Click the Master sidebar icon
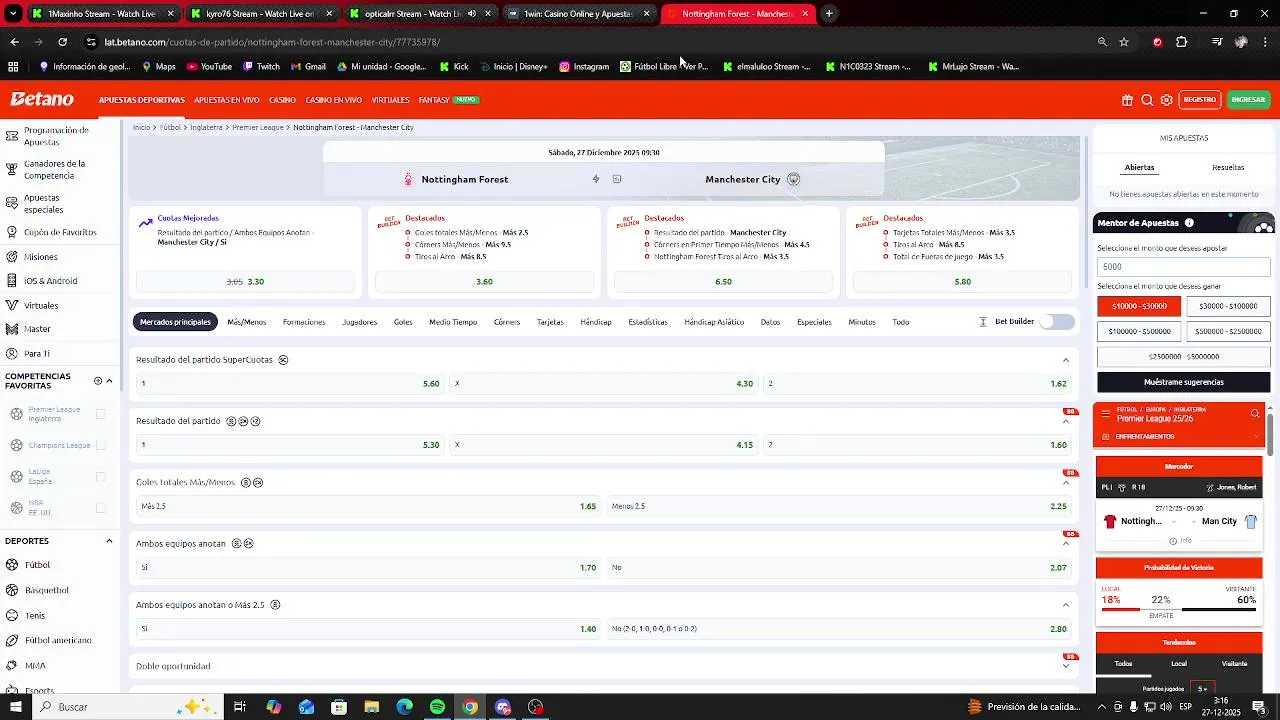 tap(12, 329)
